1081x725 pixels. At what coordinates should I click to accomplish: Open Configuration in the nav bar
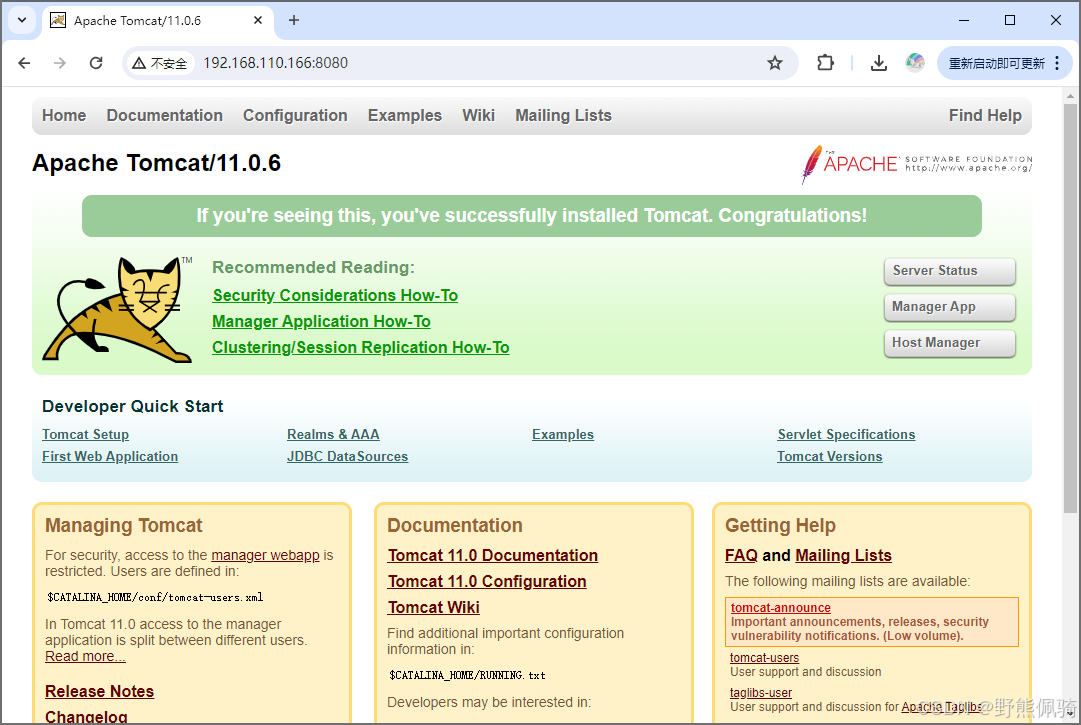(x=295, y=116)
